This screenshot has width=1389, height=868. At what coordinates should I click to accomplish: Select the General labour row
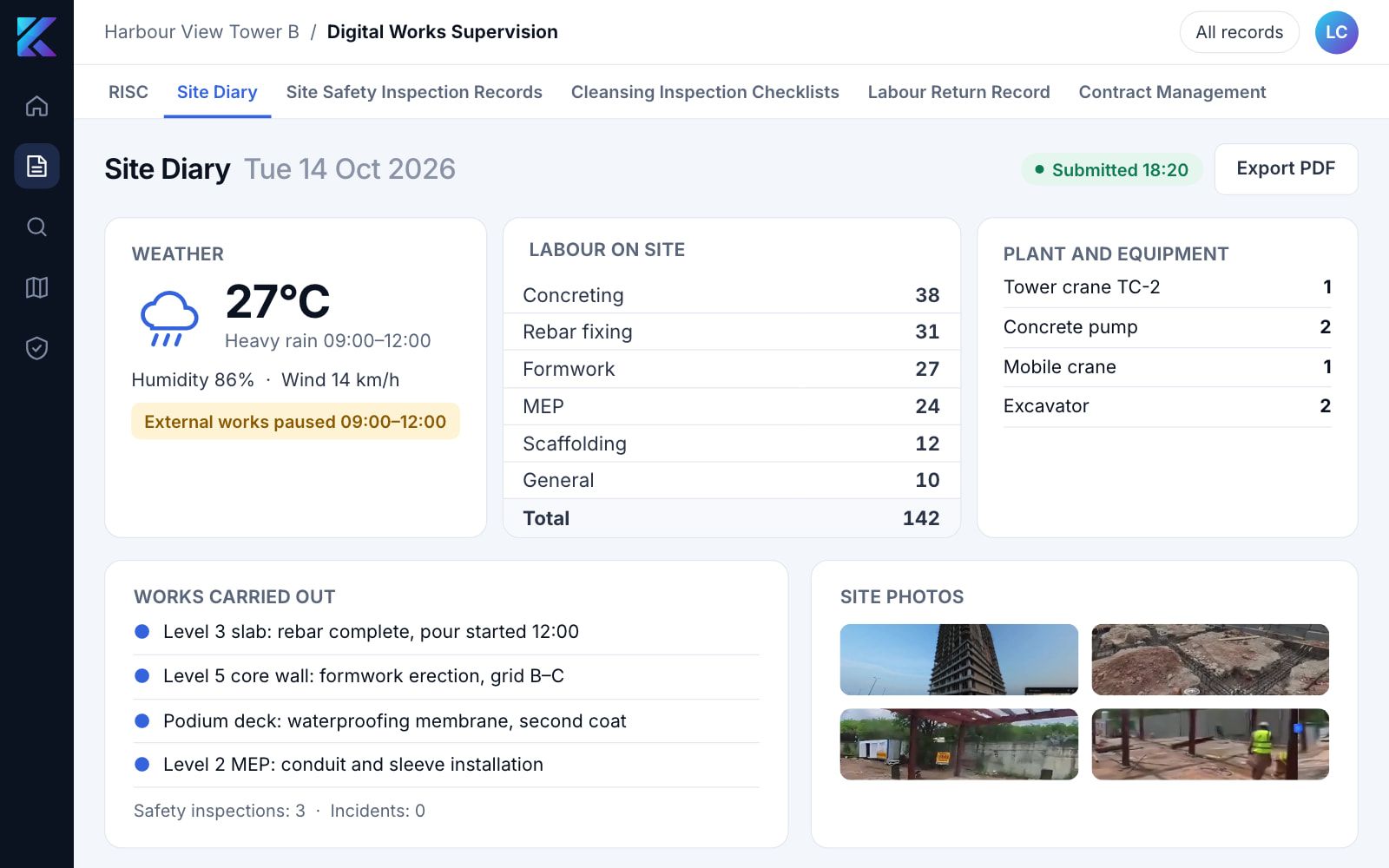(x=732, y=480)
